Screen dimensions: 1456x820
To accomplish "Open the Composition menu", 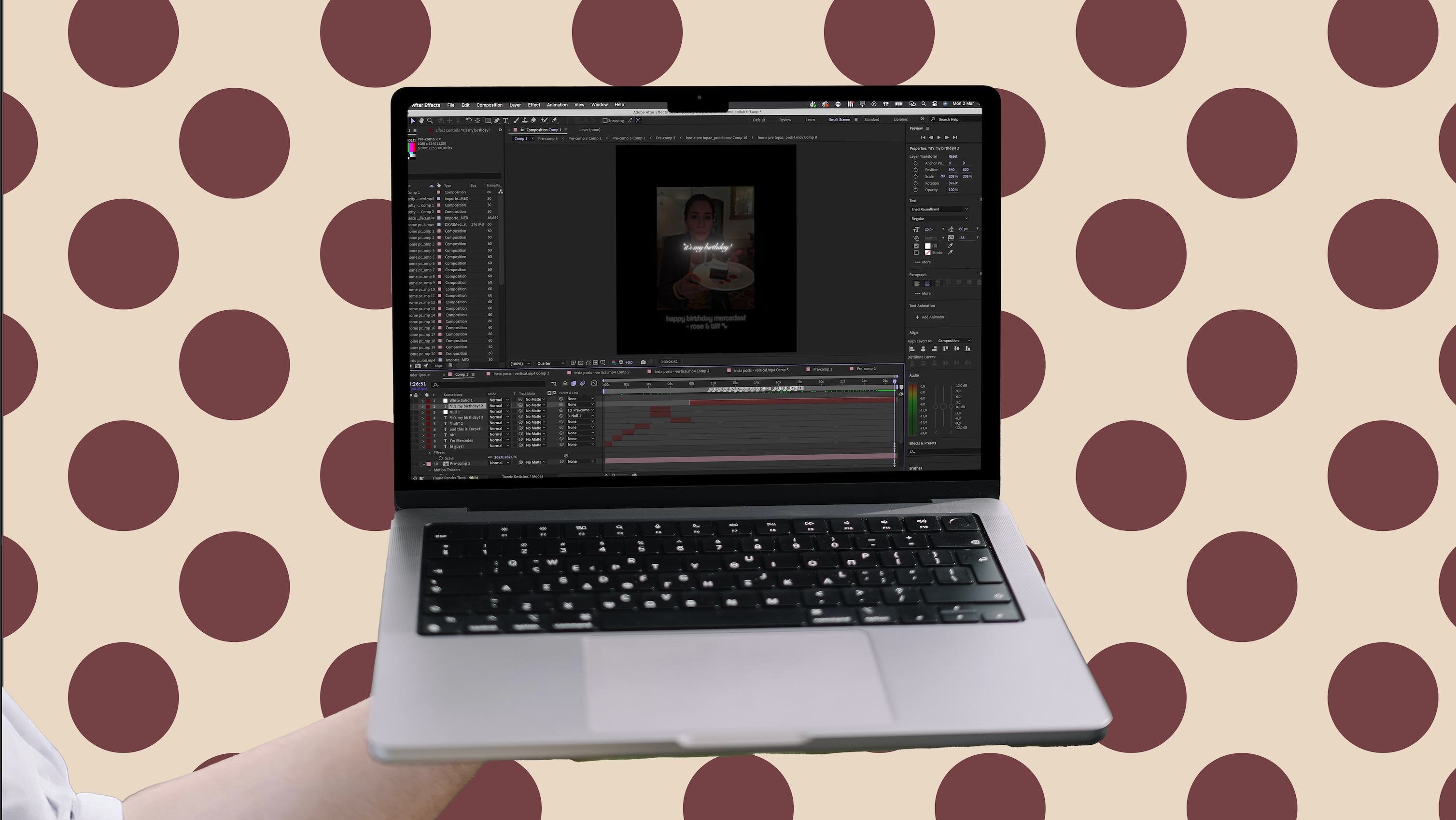I will pyautogui.click(x=490, y=105).
